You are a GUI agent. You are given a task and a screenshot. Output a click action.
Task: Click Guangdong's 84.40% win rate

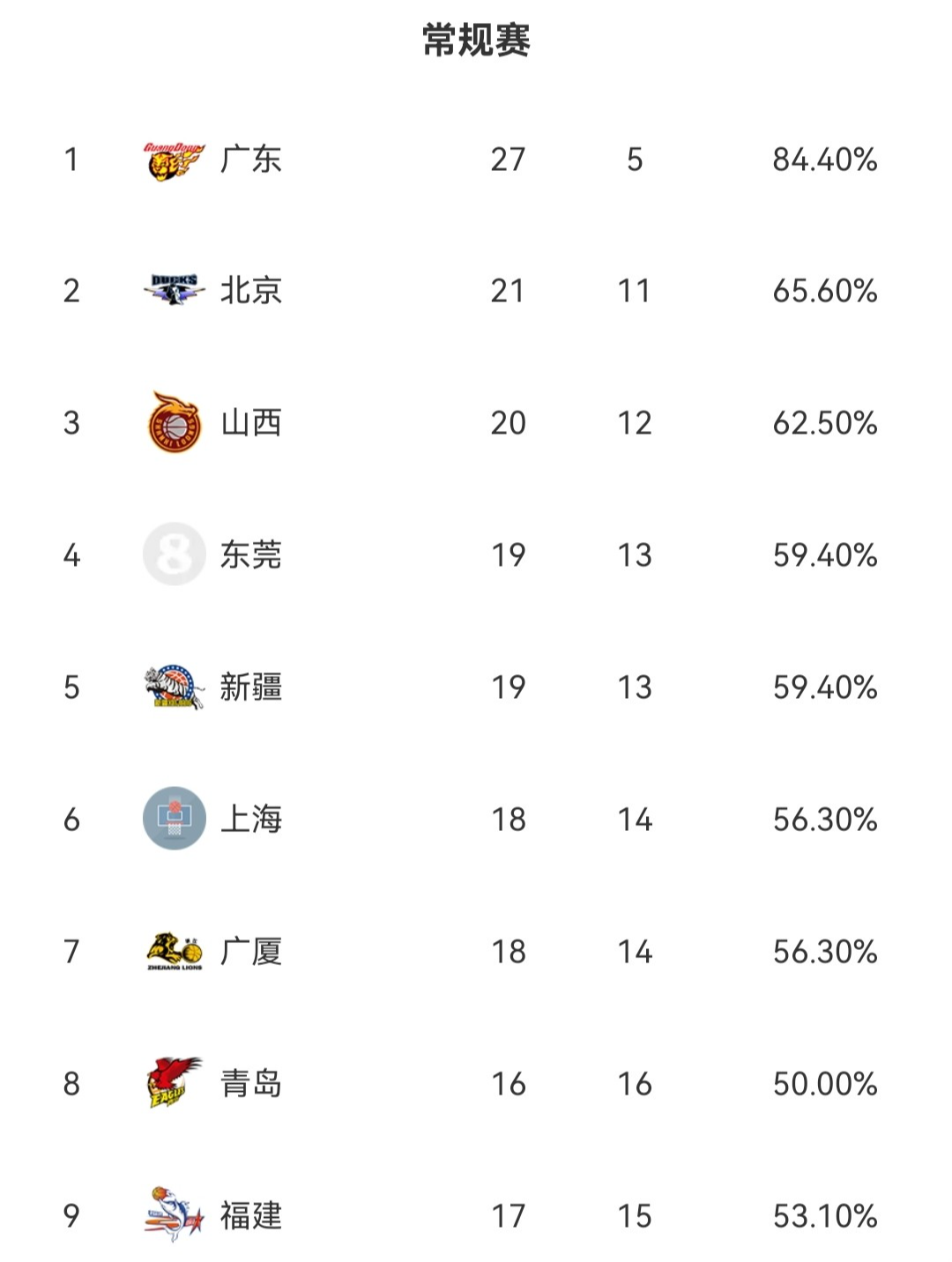[x=824, y=160]
